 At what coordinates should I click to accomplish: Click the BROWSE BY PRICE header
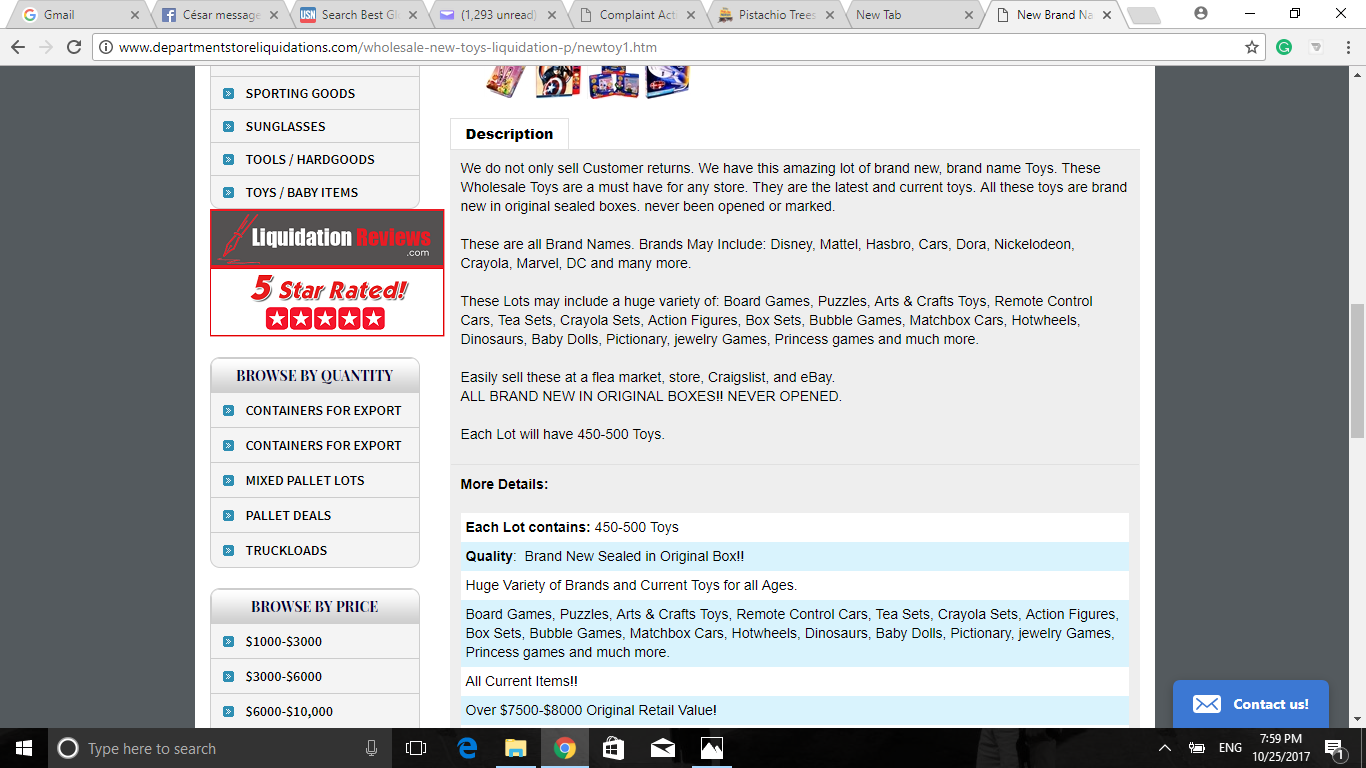pos(315,607)
